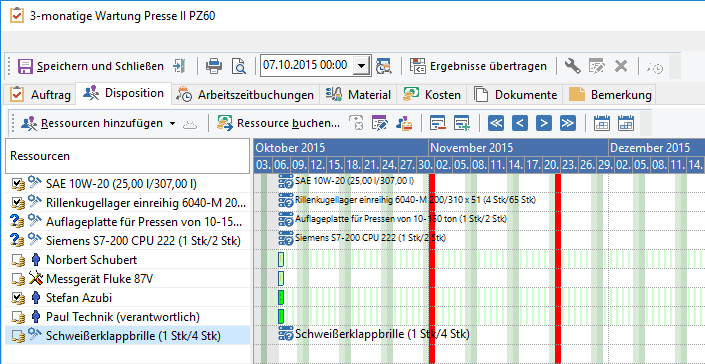Select Paul Technik (verantwortlich) row
This screenshot has height=364, width=705.
[x=128, y=317]
